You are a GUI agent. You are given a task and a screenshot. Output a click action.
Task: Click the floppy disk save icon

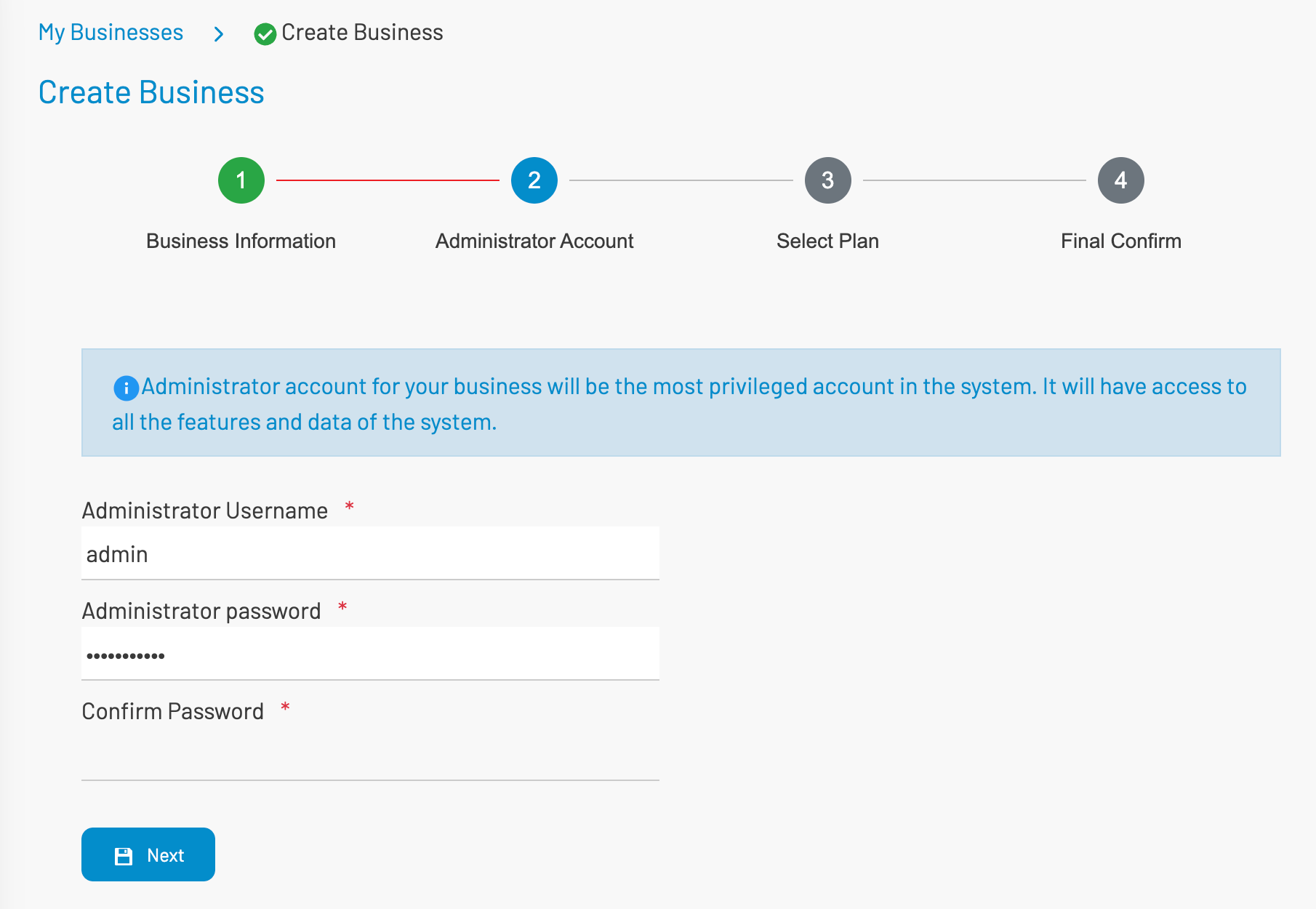click(124, 856)
